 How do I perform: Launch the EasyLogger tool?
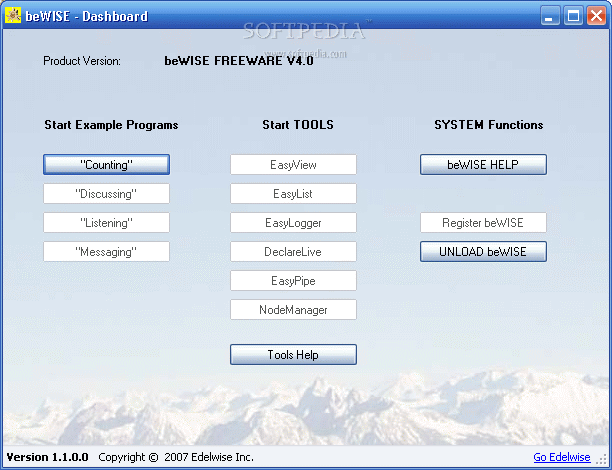coord(293,223)
